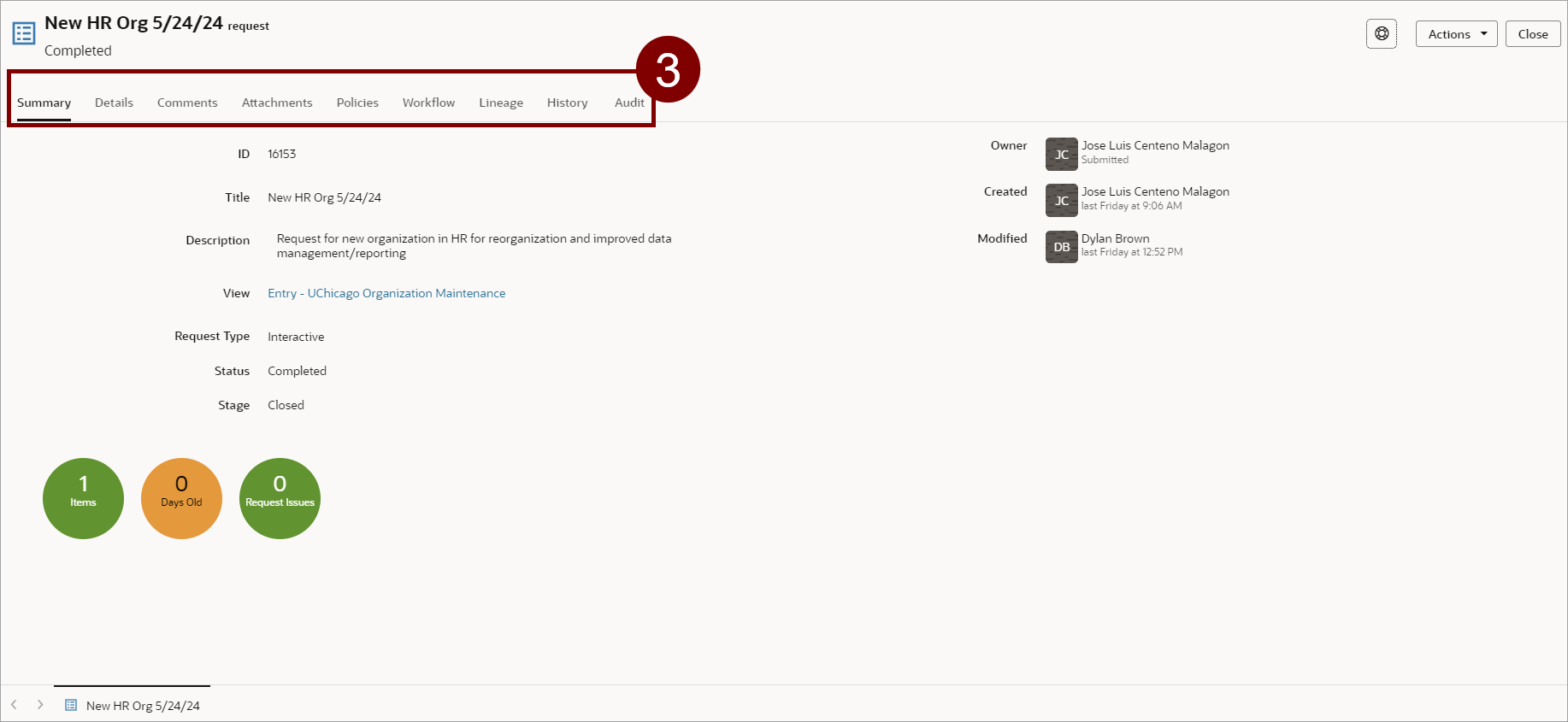Click the green 1 Items circle
This screenshot has width=1568, height=722.
point(83,498)
